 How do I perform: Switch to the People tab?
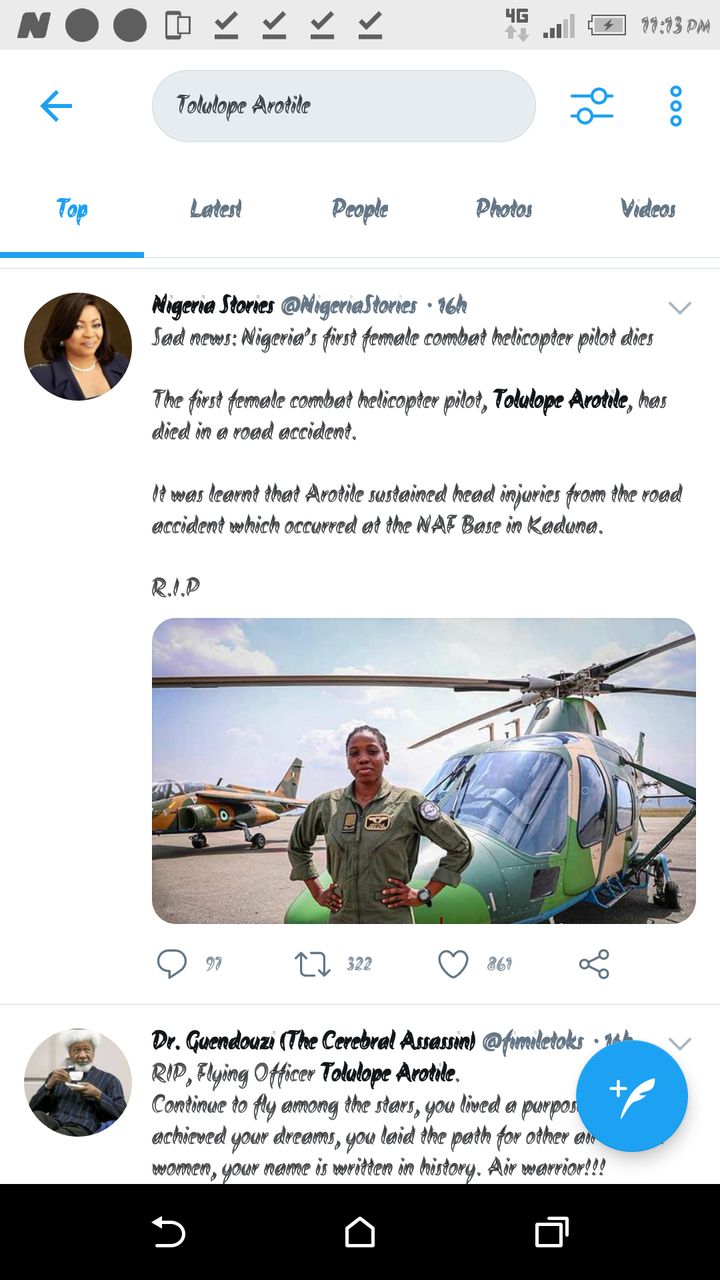point(360,208)
